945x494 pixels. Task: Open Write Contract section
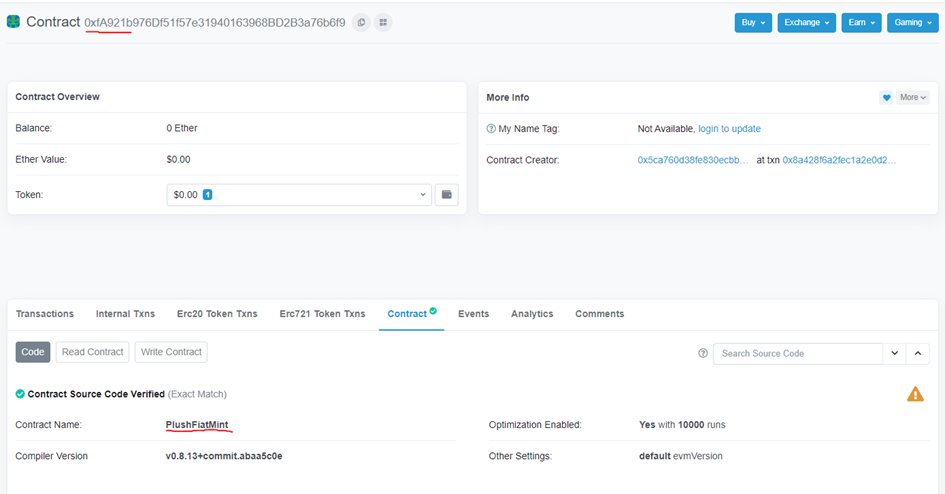pos(171,352)
